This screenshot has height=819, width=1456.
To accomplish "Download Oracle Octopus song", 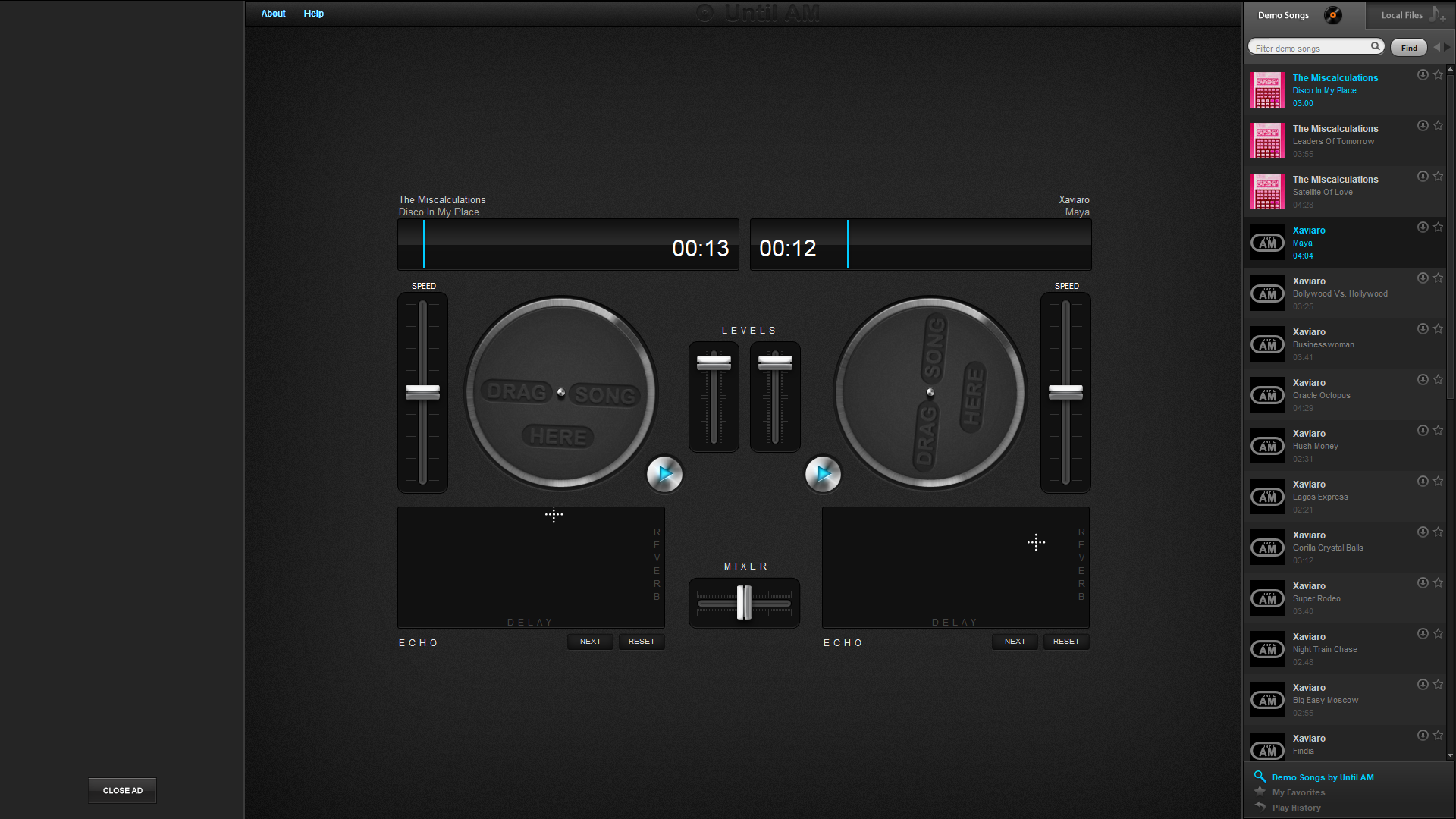I will click(x=1423, y=380).
